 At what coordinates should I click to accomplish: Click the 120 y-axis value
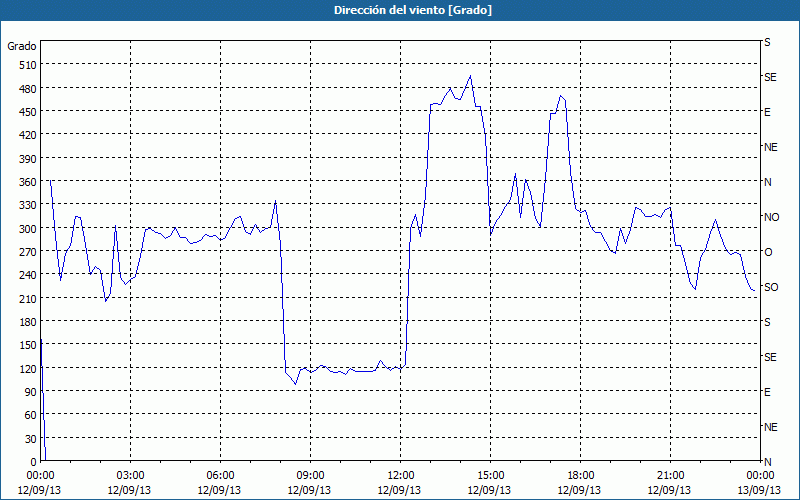28,368
